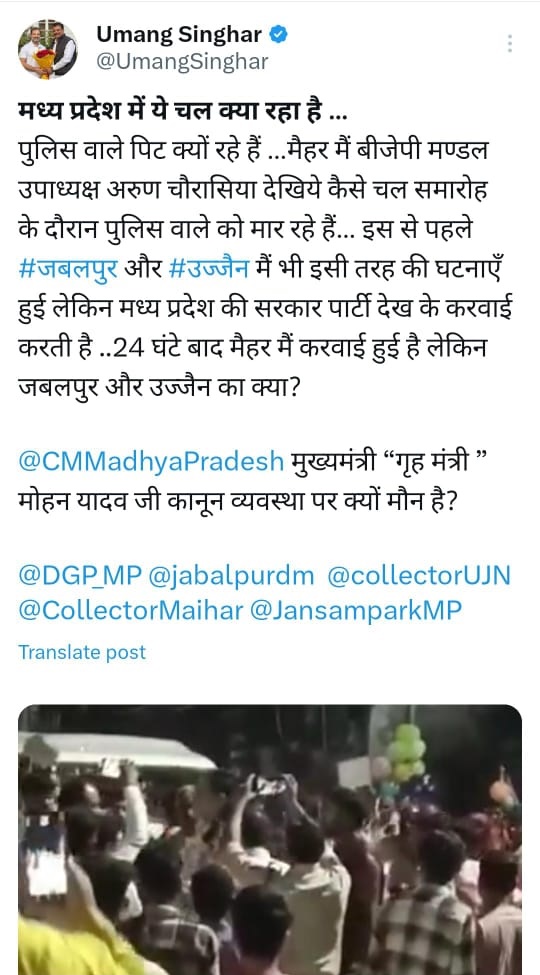The image size is (540, 975).
Task: Visit the @UmangSinghar handle
Action: [x=182, y=62]
